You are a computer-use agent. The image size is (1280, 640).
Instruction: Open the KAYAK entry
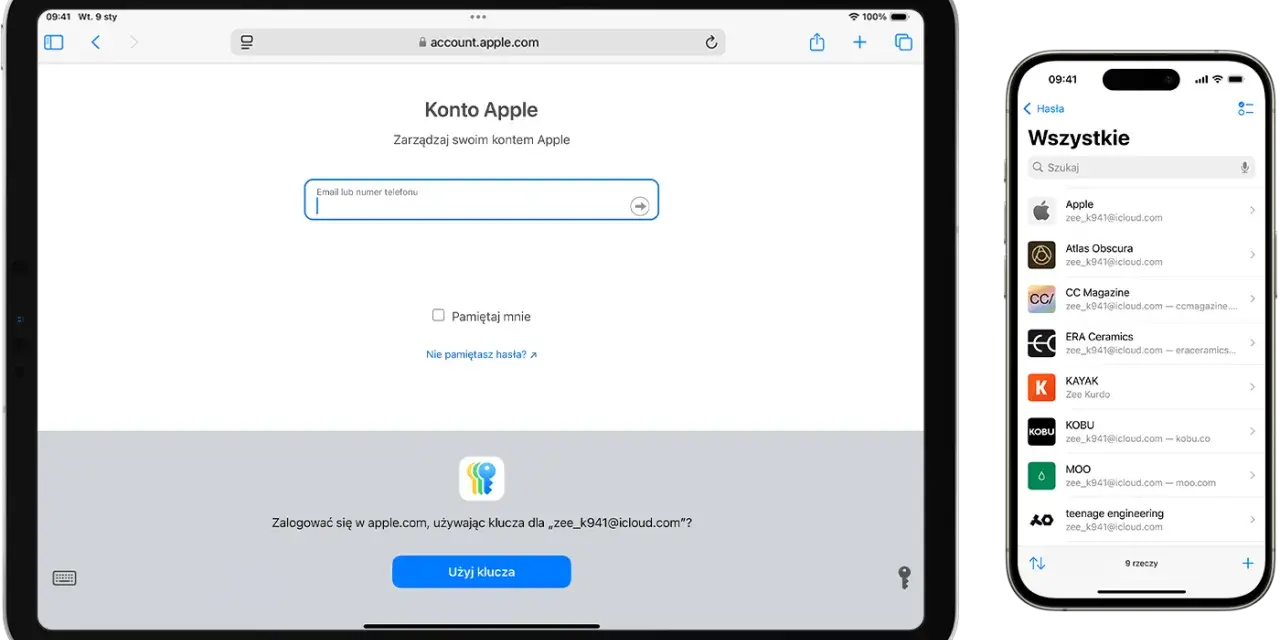(x=1141, y=387)
